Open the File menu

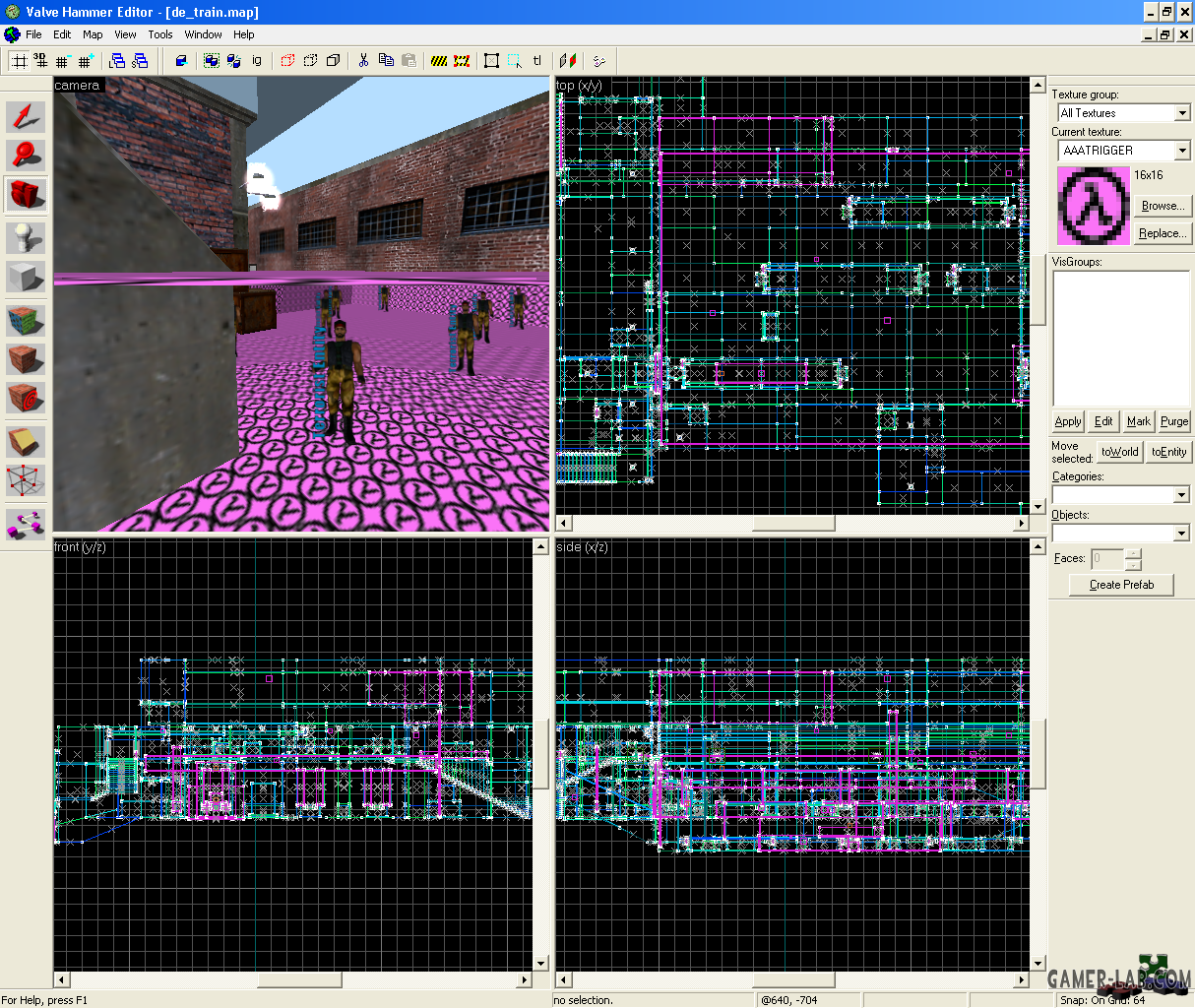(33, 34)
